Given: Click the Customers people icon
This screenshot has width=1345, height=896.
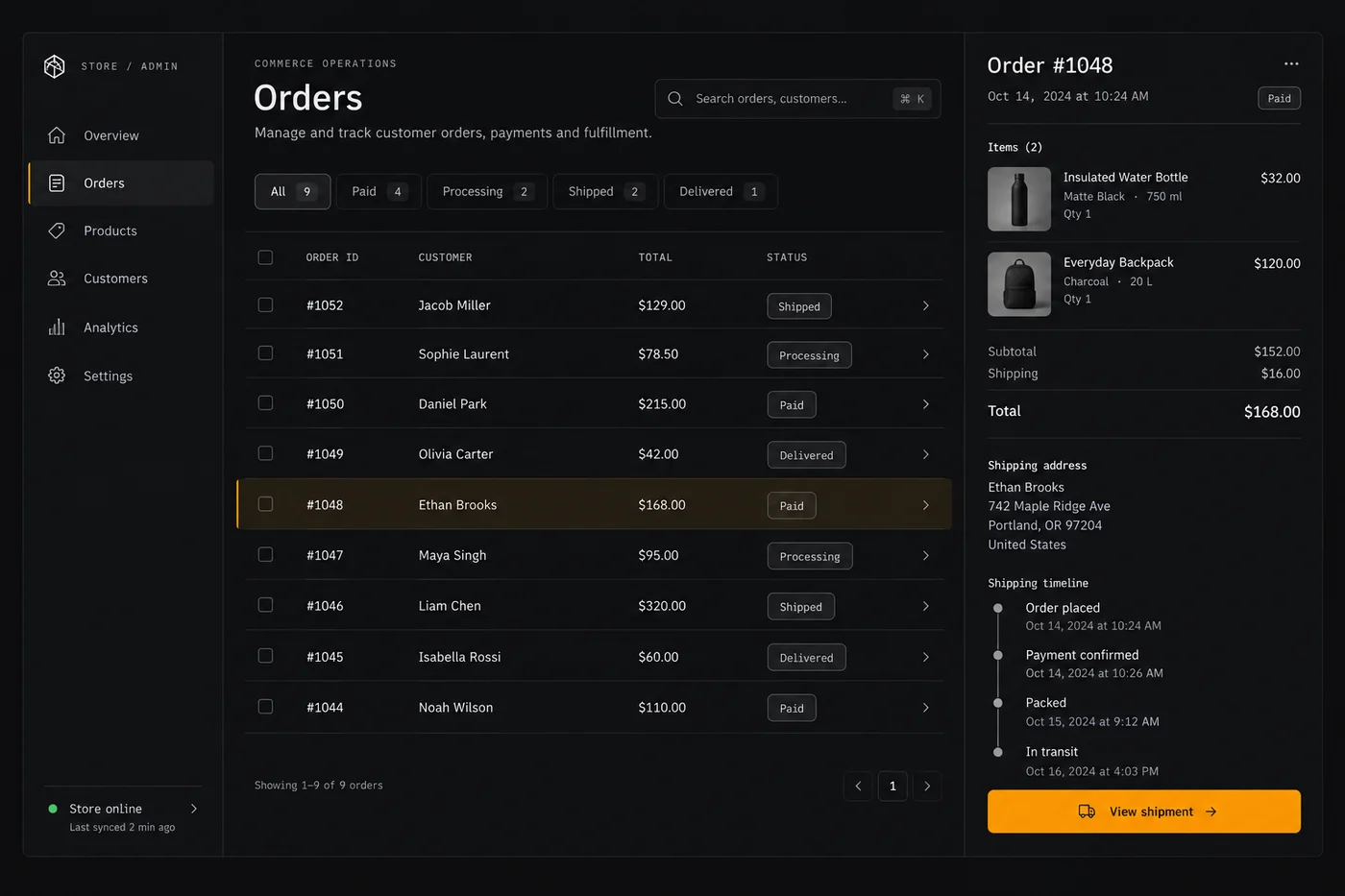Looking at the screenshot, I should (x=57, y=278).
